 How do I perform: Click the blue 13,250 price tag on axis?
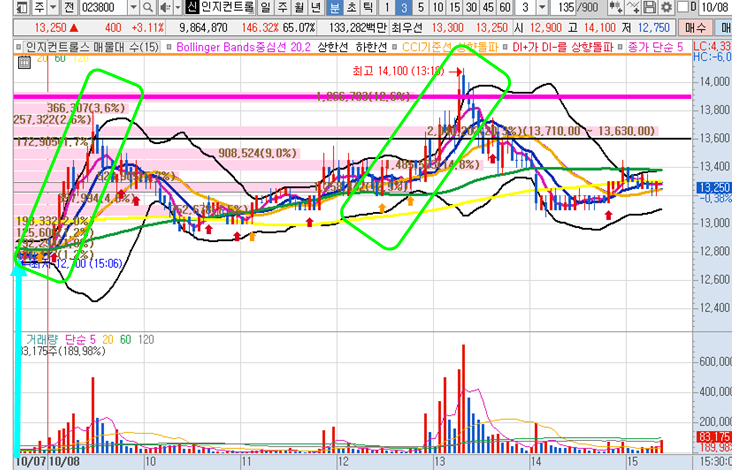point(714,188)
